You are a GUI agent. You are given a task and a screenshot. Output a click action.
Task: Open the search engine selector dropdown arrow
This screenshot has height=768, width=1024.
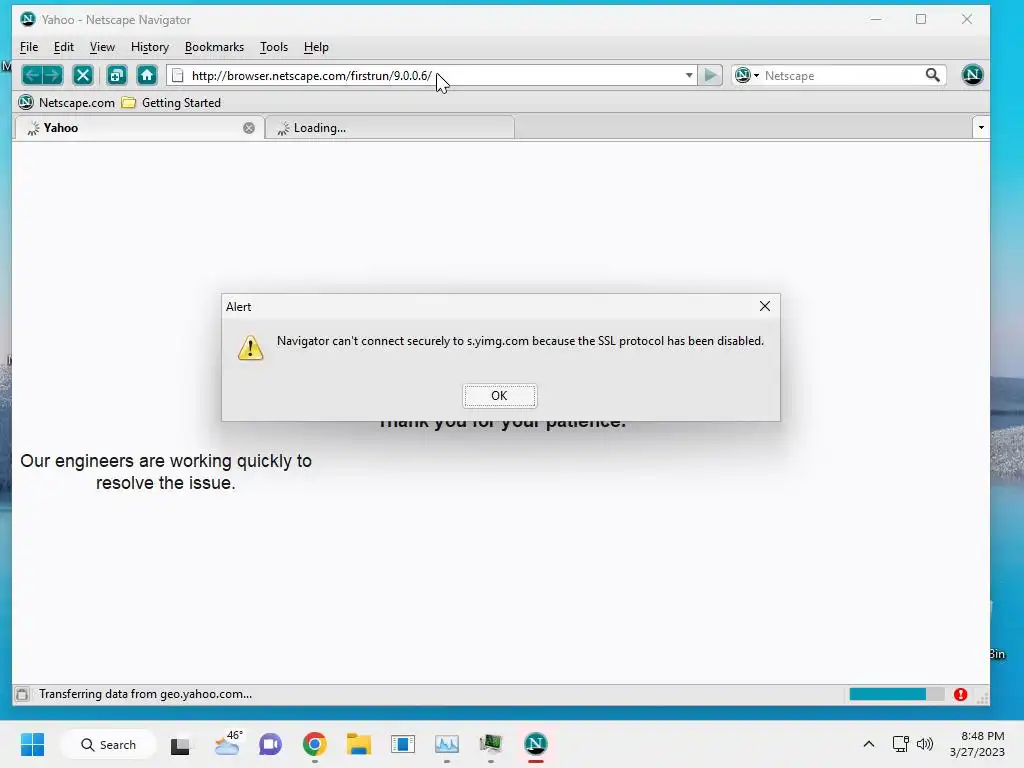[756, 76]
